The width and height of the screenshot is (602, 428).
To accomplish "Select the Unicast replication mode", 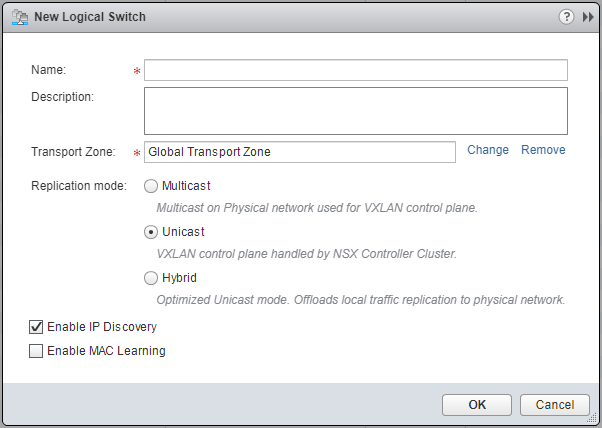I will pos(151,232).
